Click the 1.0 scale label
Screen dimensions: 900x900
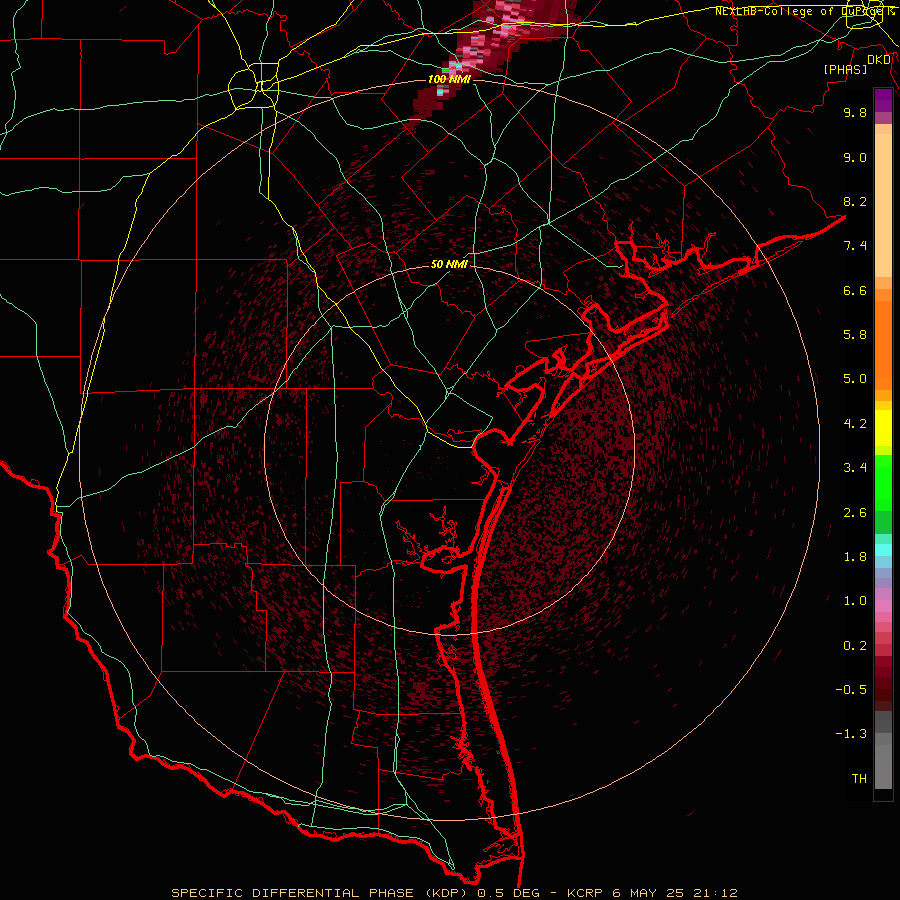click(x=855, y=601)
